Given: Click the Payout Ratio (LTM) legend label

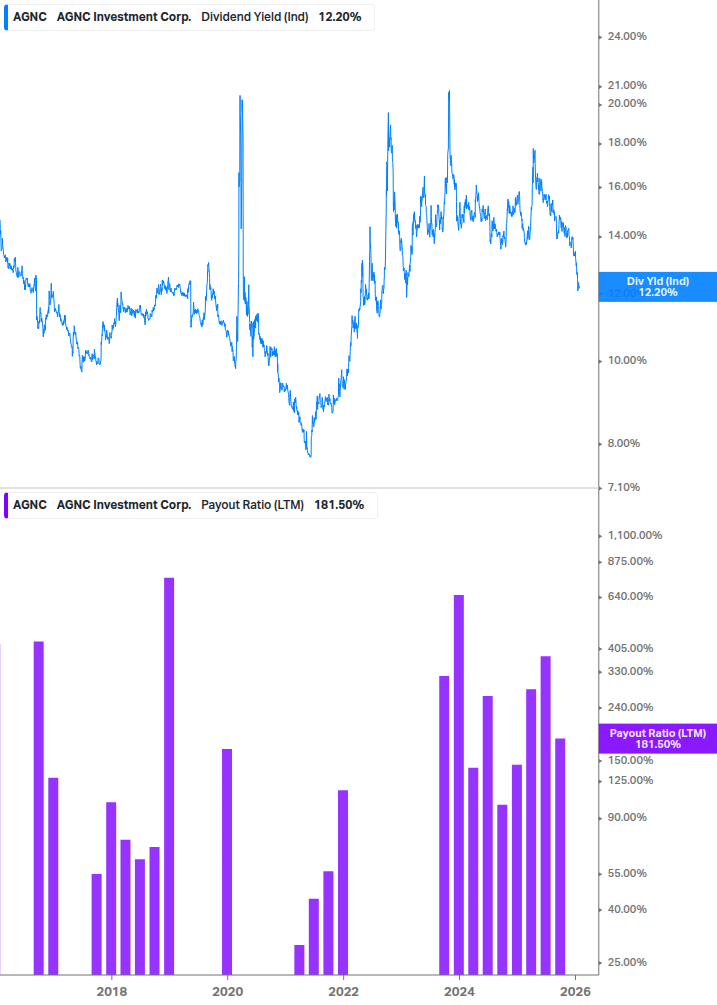Looking at the screenshot, I should [252, 505].
